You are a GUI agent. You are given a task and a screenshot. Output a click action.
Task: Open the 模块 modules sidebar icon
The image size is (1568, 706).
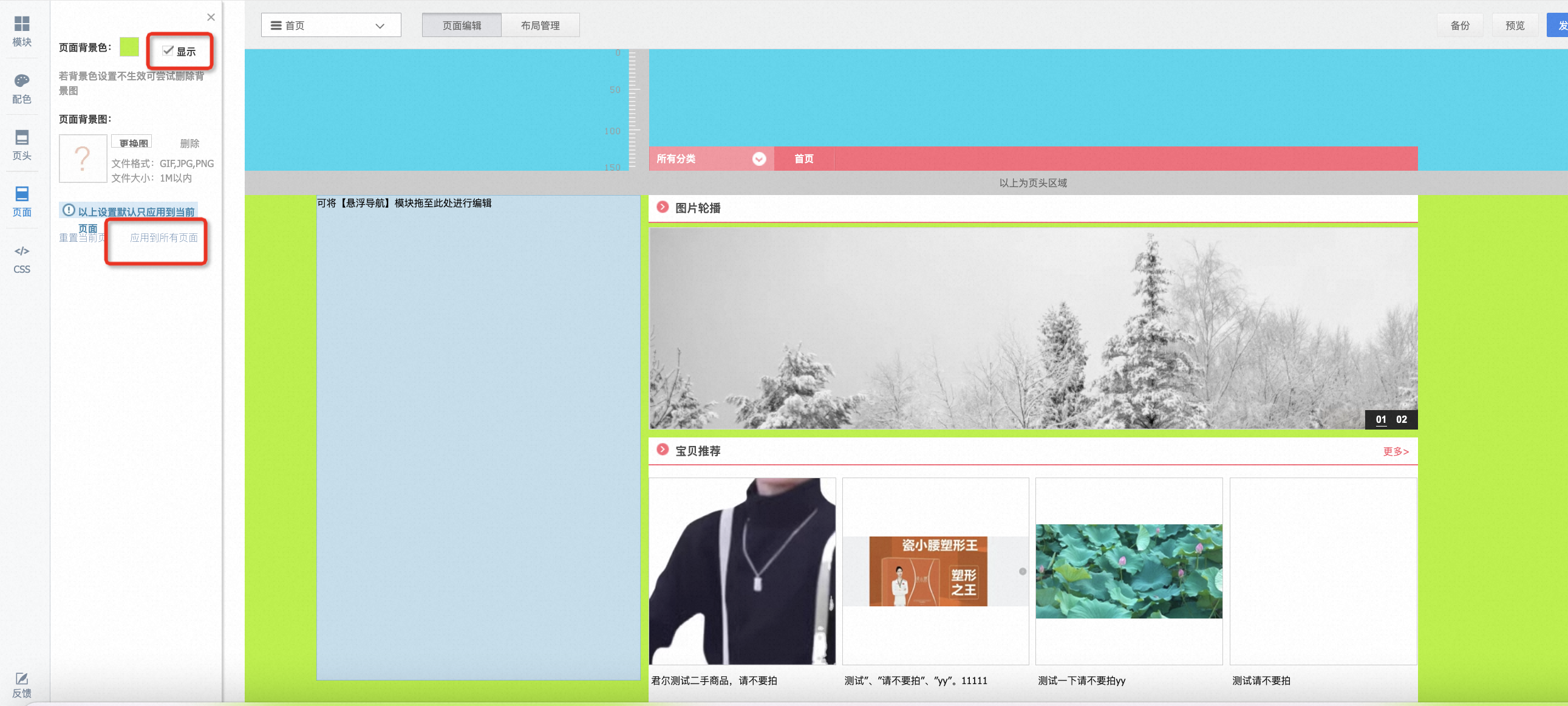point(22,31)
